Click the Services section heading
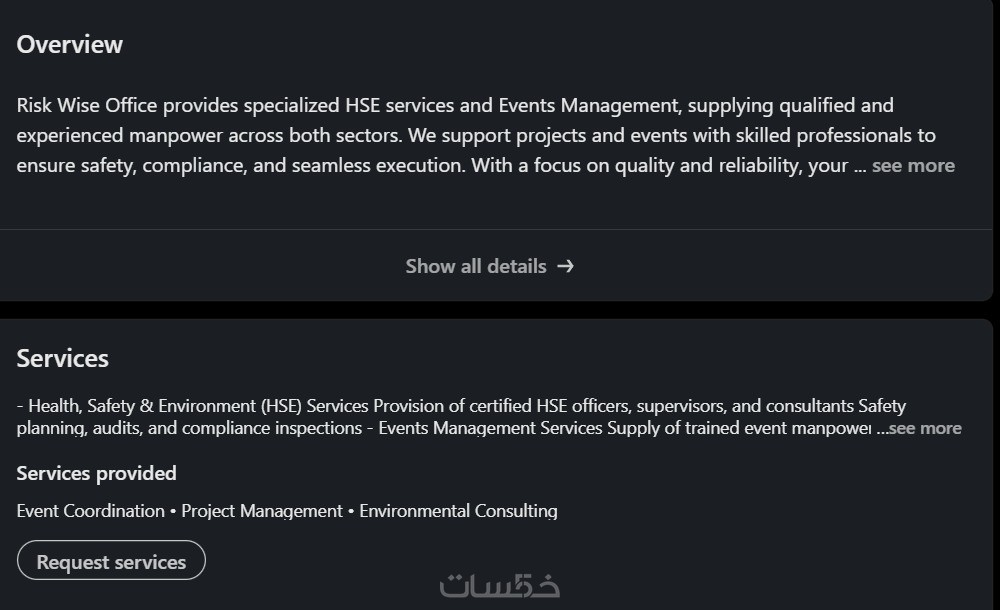The image size is (1000, 610). [x=63, y=358]
